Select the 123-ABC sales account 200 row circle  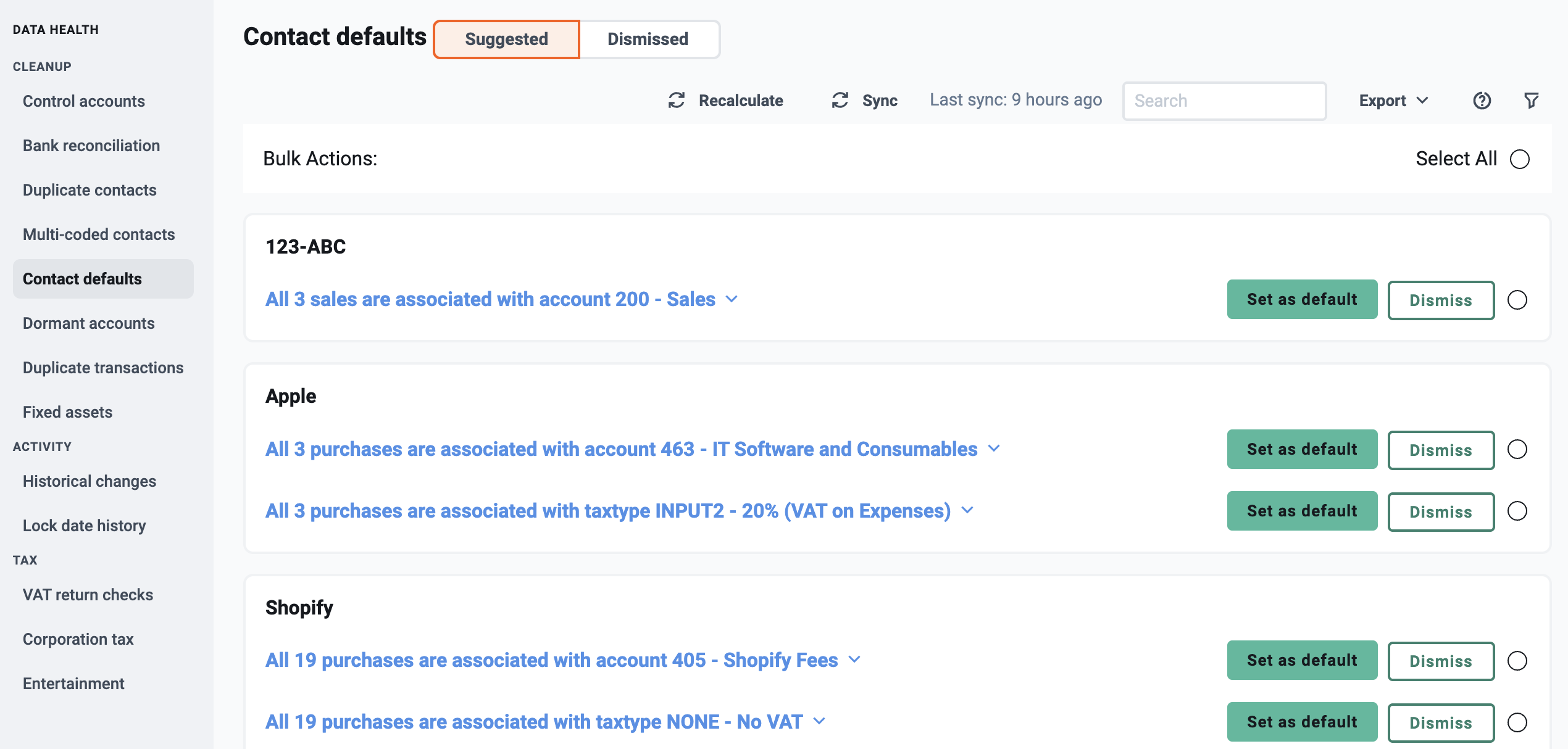[1517, 300]
